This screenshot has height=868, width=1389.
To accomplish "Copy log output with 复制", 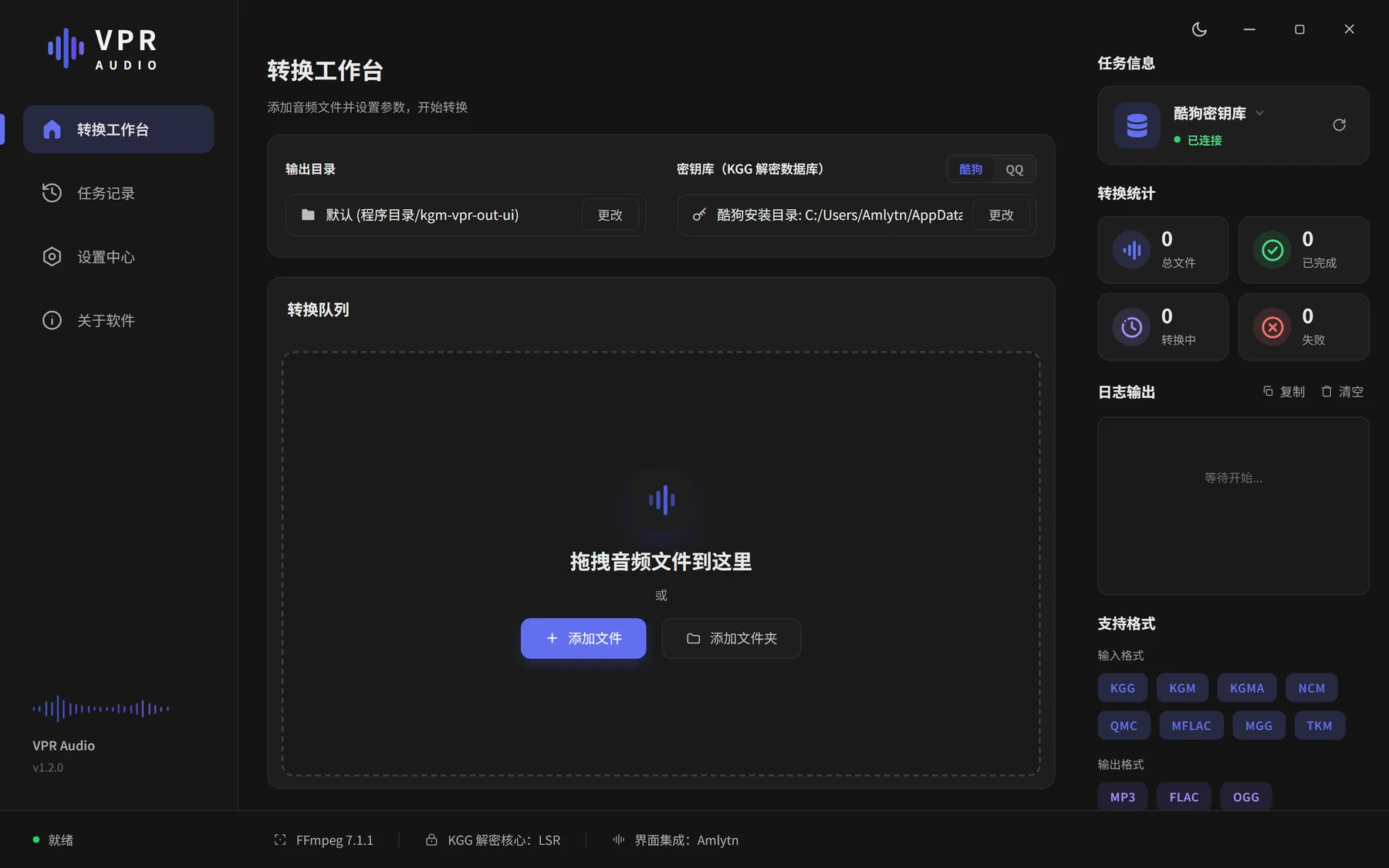I will point(1284,391).
